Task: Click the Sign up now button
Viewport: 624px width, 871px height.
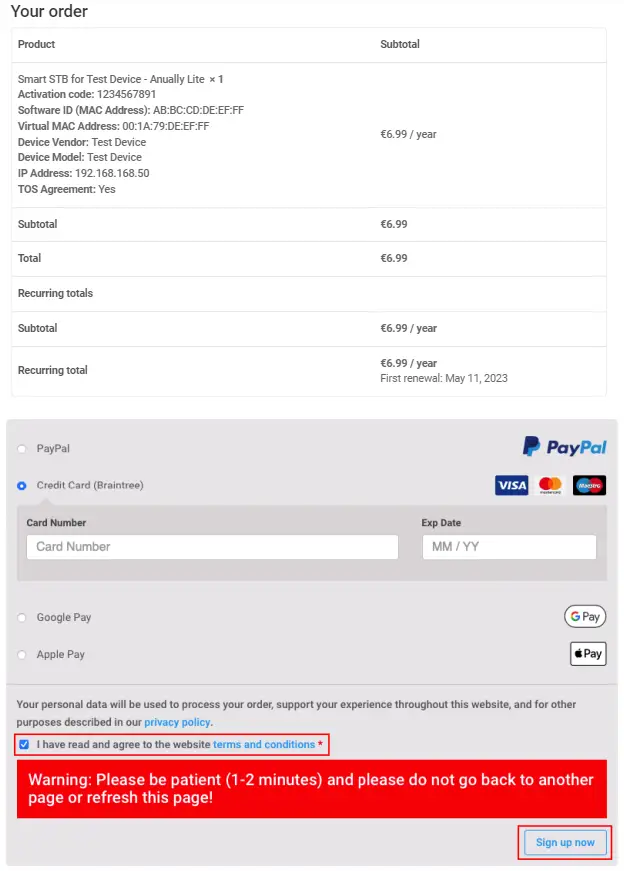Action: point(565,843)
